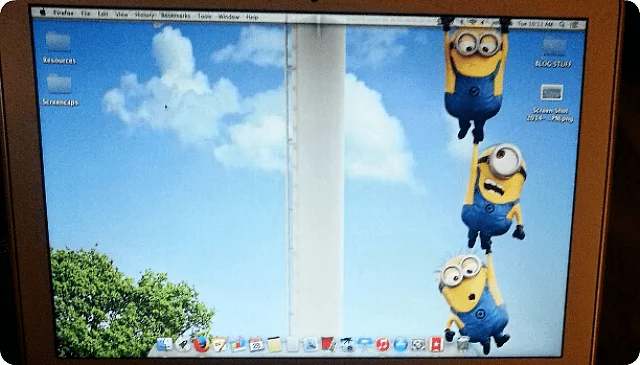Open Finder from the Dock

164,344
